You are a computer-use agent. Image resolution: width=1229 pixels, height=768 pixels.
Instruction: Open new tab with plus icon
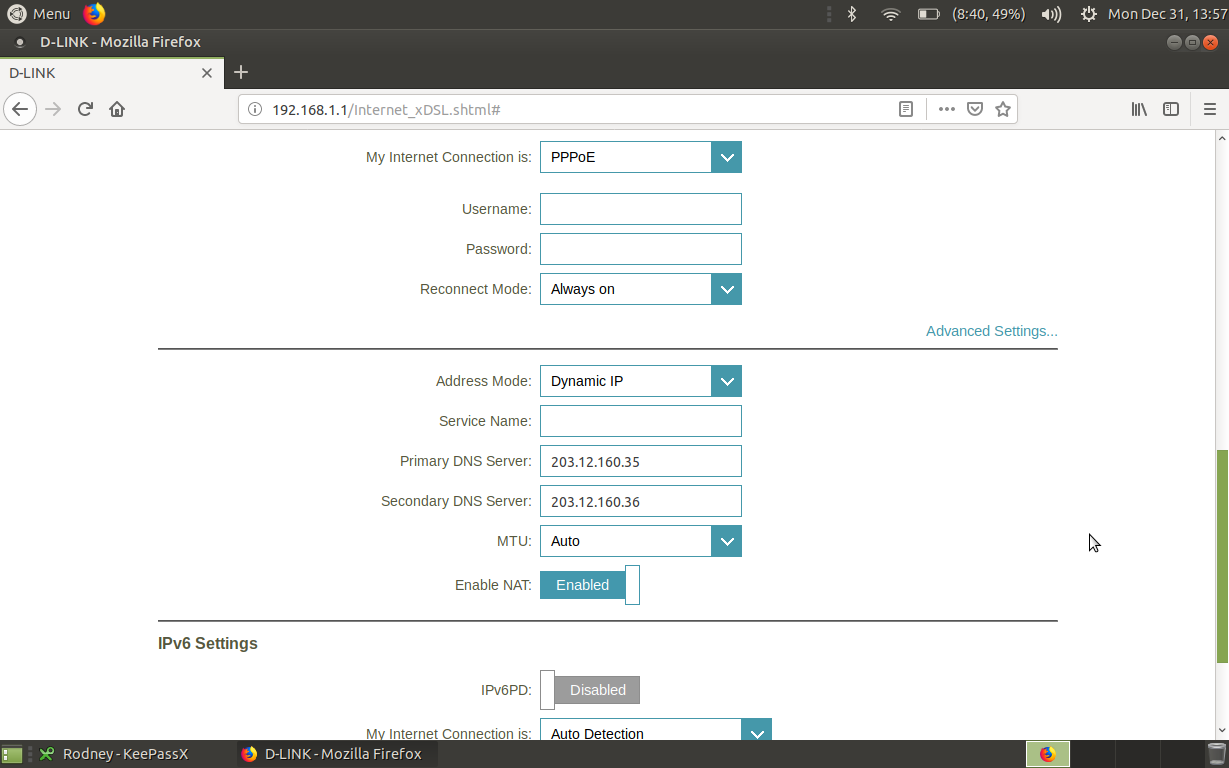(x=240, y=72)
